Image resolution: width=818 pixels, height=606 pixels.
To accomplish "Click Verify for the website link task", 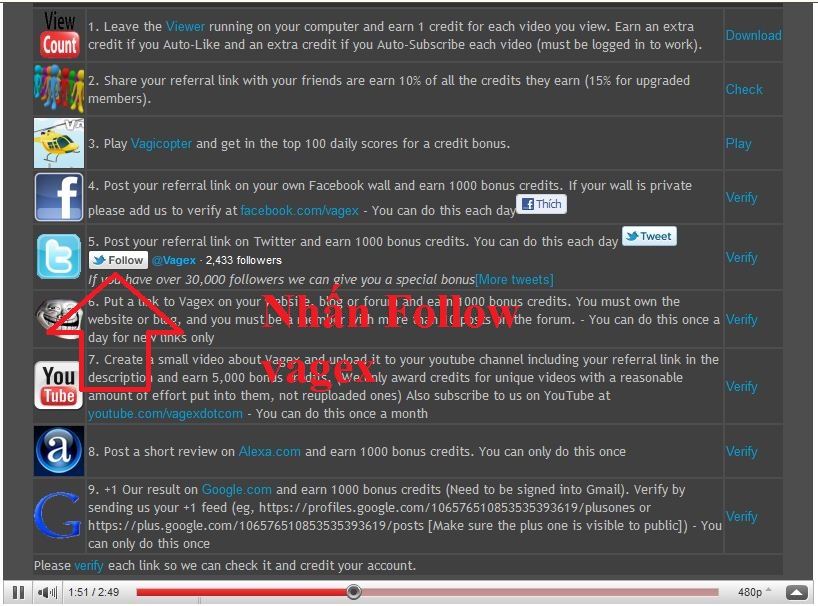I will tap(741, 320).
